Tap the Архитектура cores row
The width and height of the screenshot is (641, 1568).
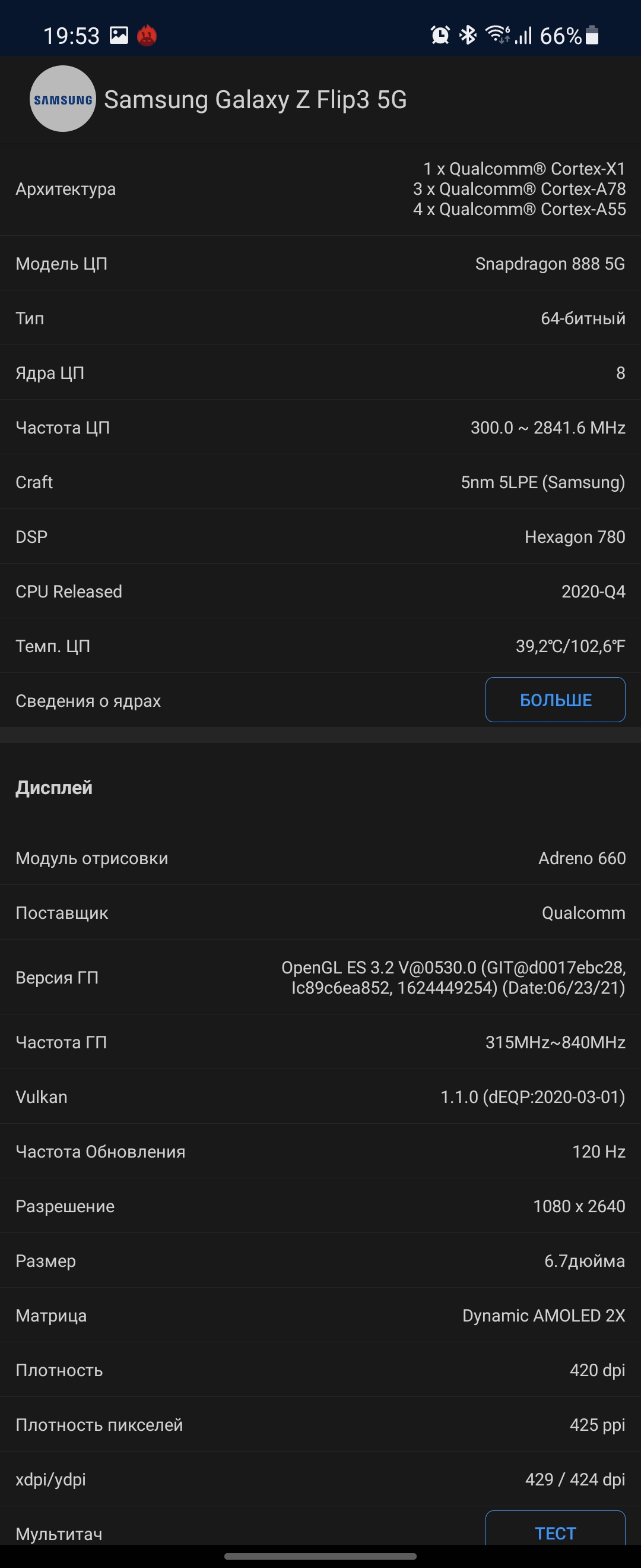click(x=320, y=189)
